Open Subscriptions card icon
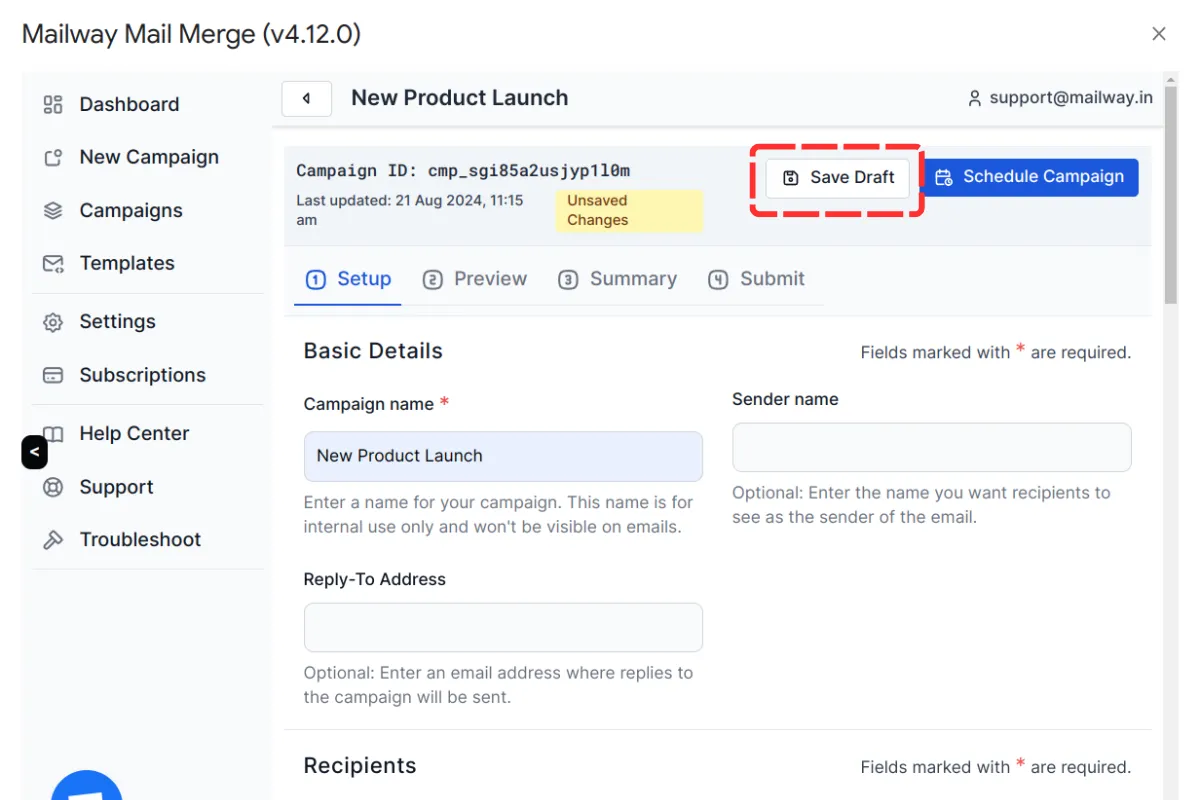The height and width of the screenshot is (800, 1200). click(x=53, y=376)
